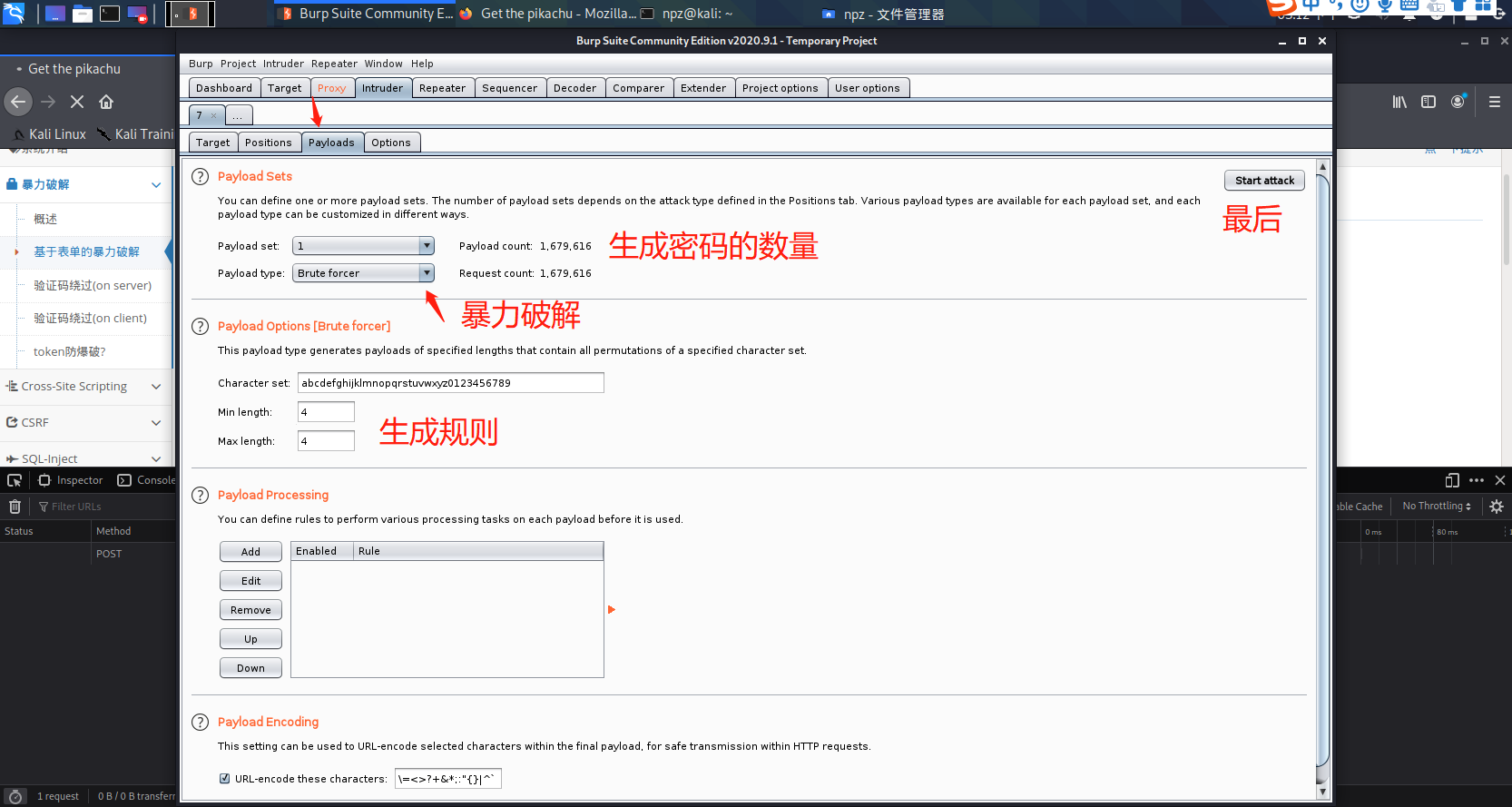Image resolution: width=1512 pixels, height=807 pixels.
Task: Click the URL-encode characters text field
Action: coord(448,779)
